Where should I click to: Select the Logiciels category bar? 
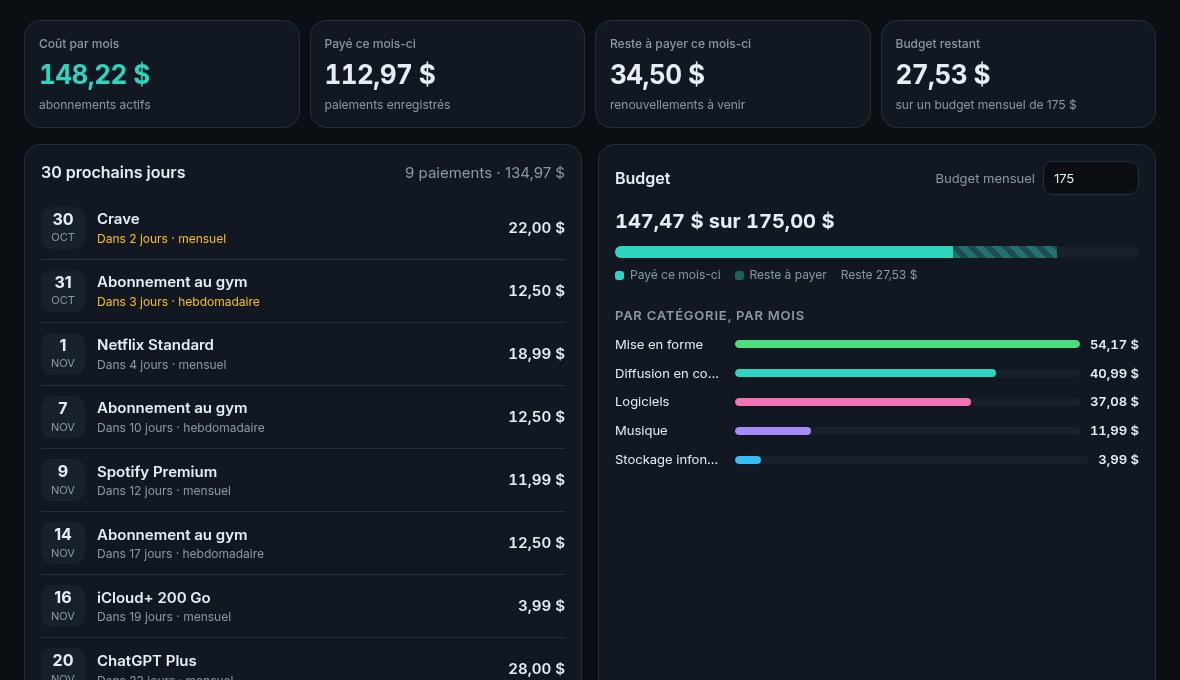tap(907, 402)
